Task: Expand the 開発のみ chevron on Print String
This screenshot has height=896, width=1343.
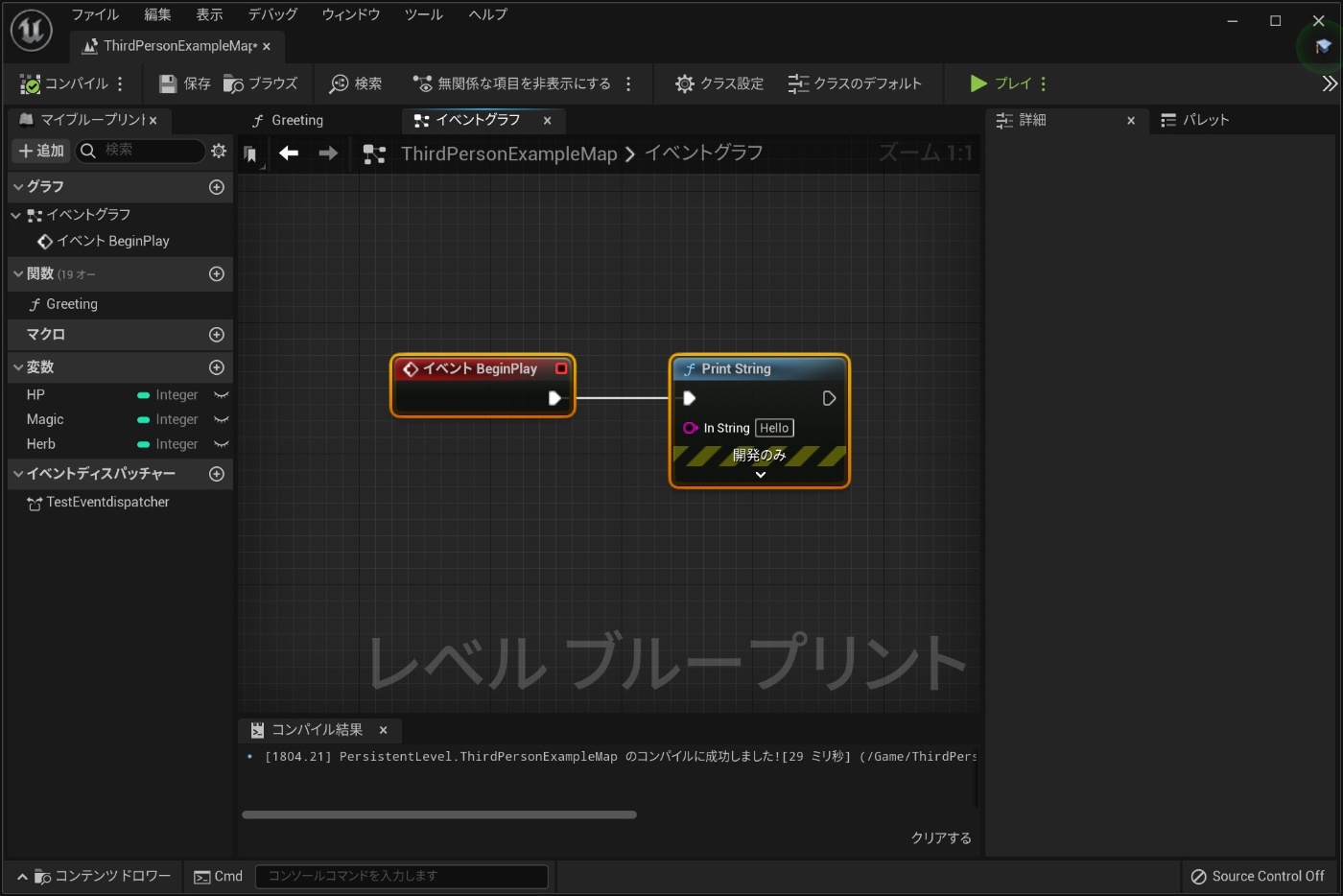Action: coord(759,473)
